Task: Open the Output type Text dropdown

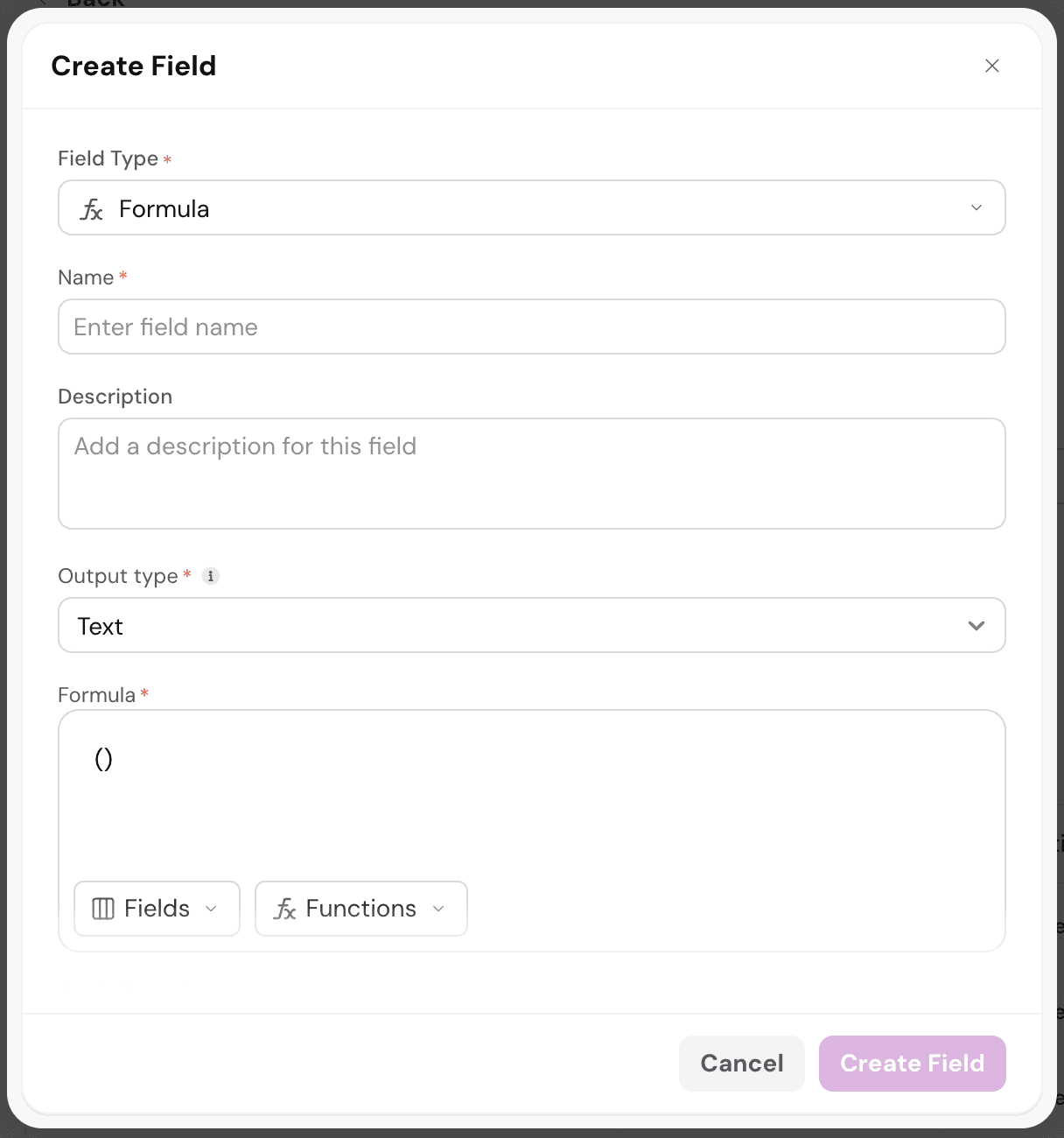Action: 531,625
